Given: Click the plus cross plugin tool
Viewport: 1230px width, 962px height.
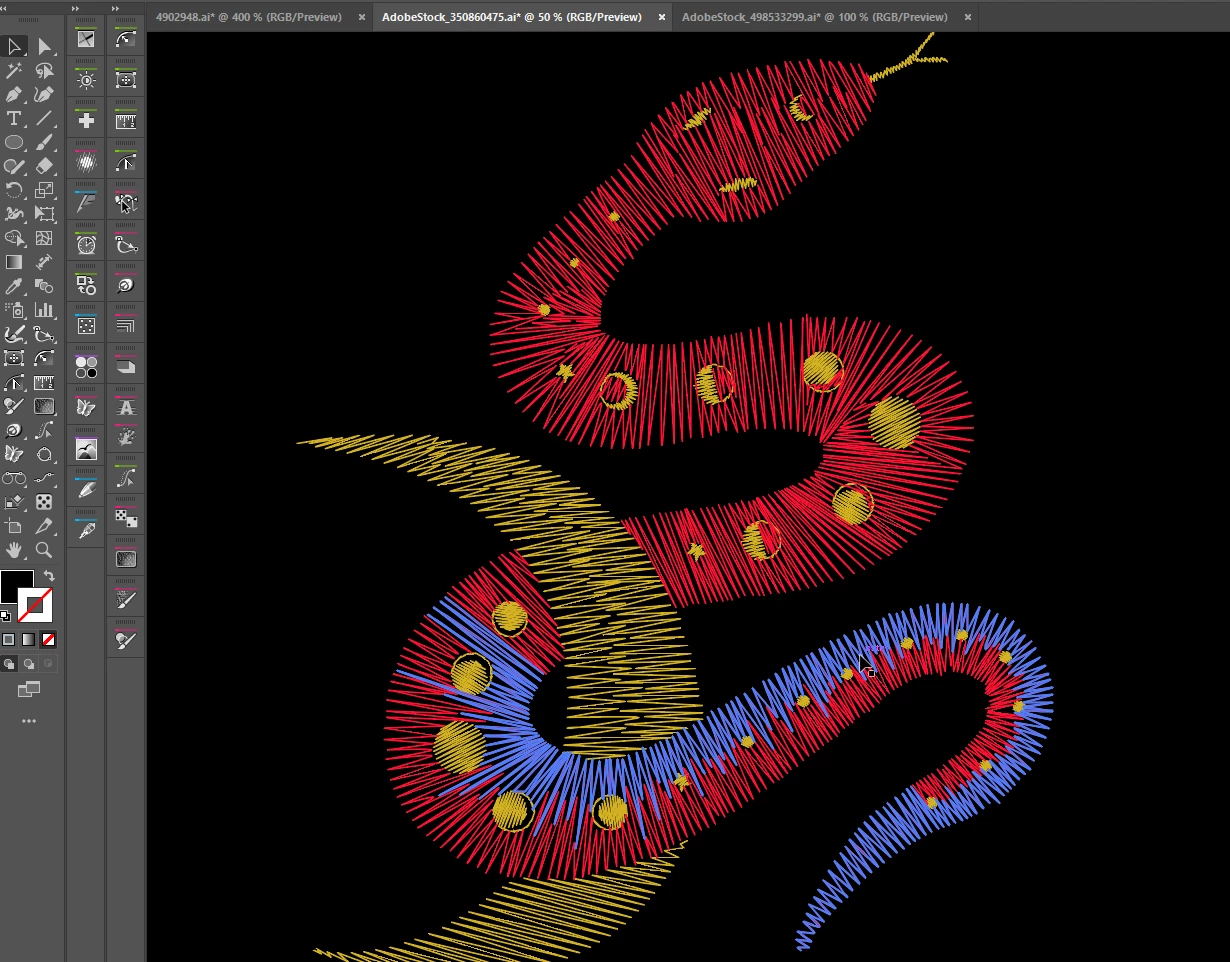Looking at the screenshot, I should pos(86,121).
